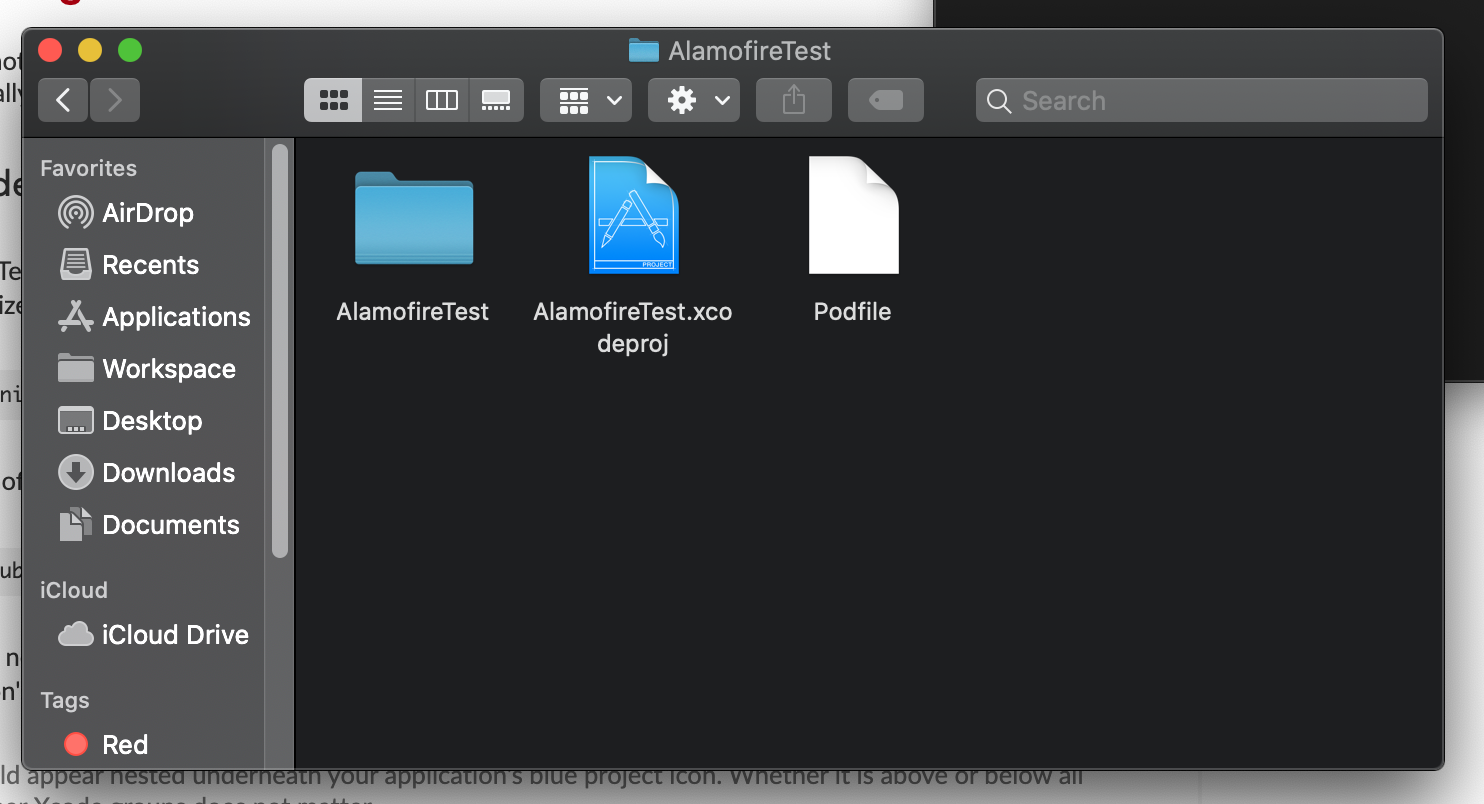Click the Favorites section header
Image resolution: width=1484 pixels, height=804 pixels.
click(x=88, y=168)
